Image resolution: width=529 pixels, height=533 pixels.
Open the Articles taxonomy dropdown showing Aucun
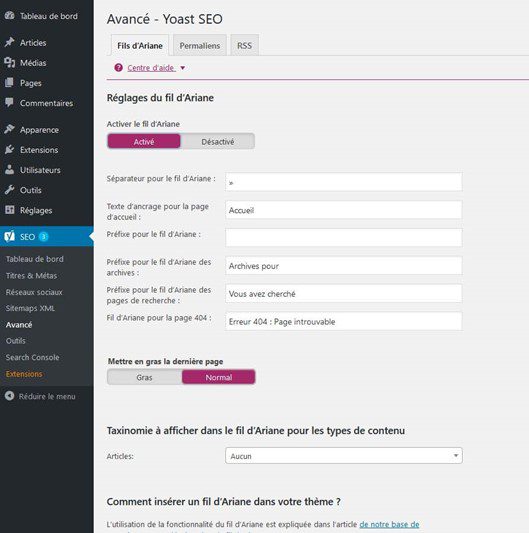pyautogui.click(x=344, y=456)
